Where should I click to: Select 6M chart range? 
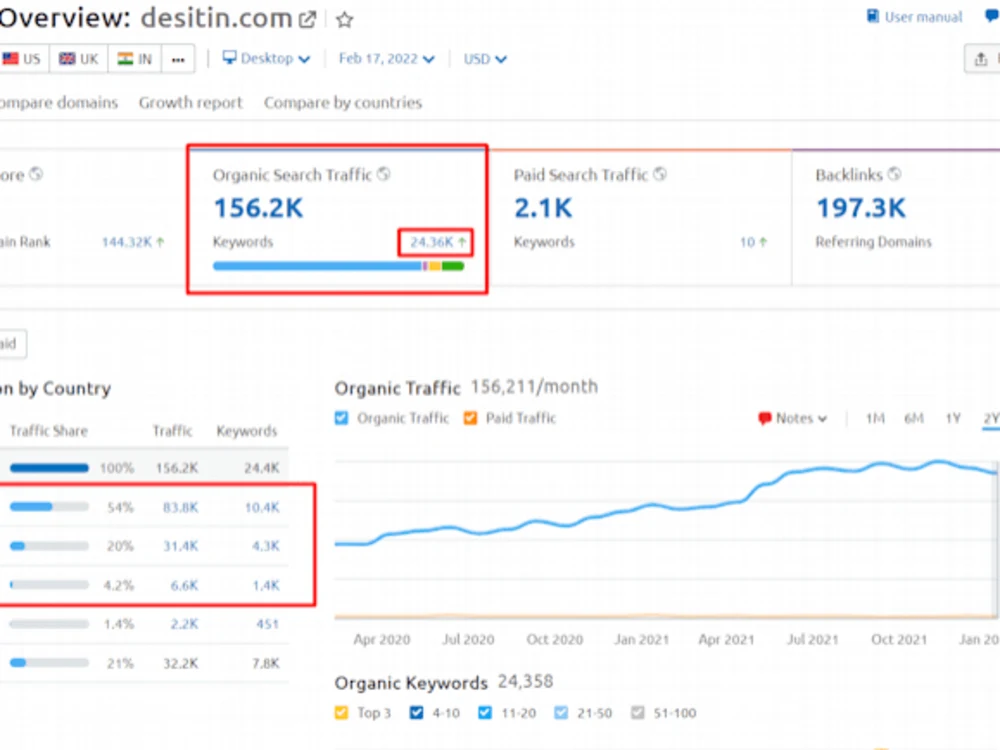tap(914, 418)
